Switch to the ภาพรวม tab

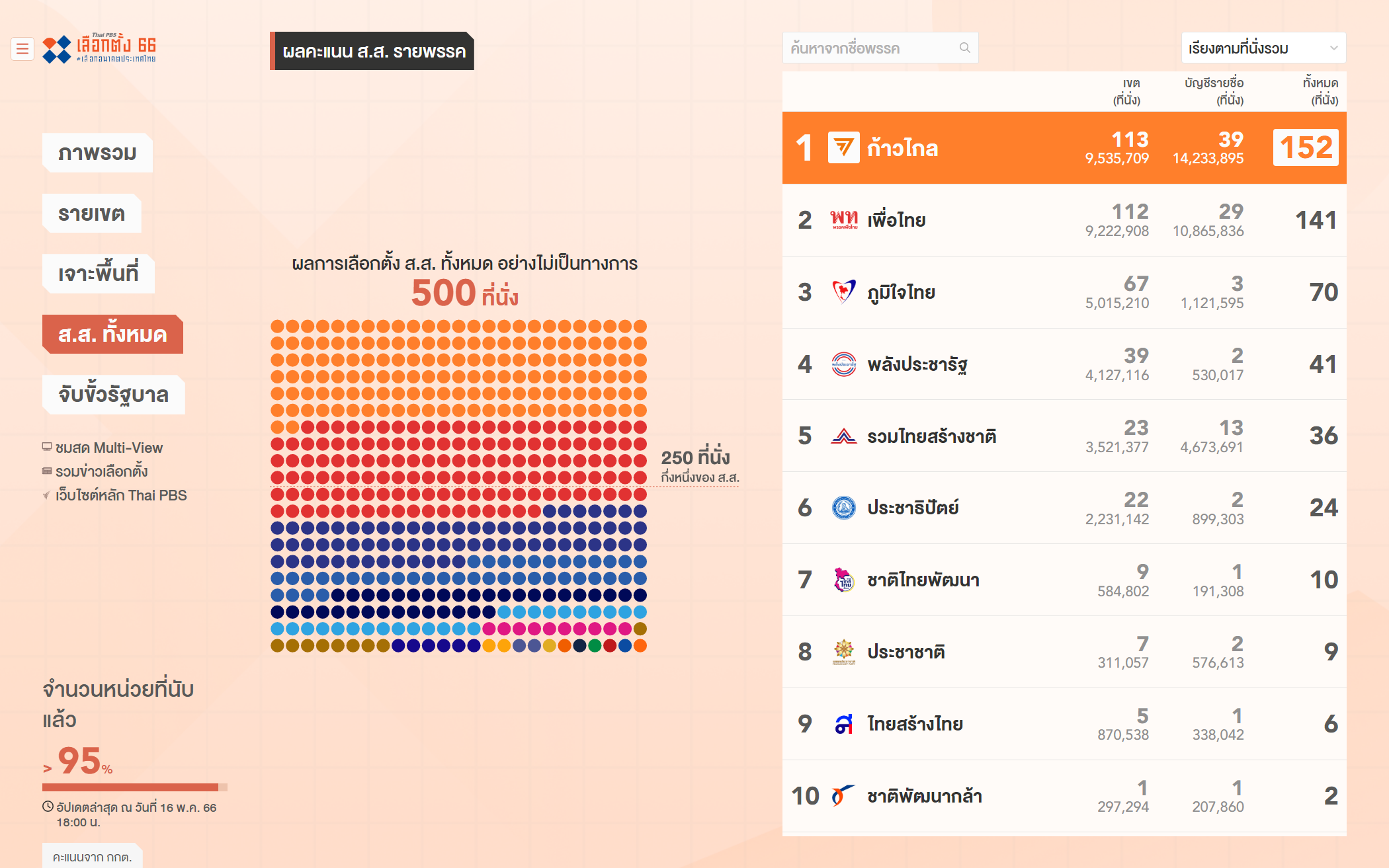coord(97,153)
